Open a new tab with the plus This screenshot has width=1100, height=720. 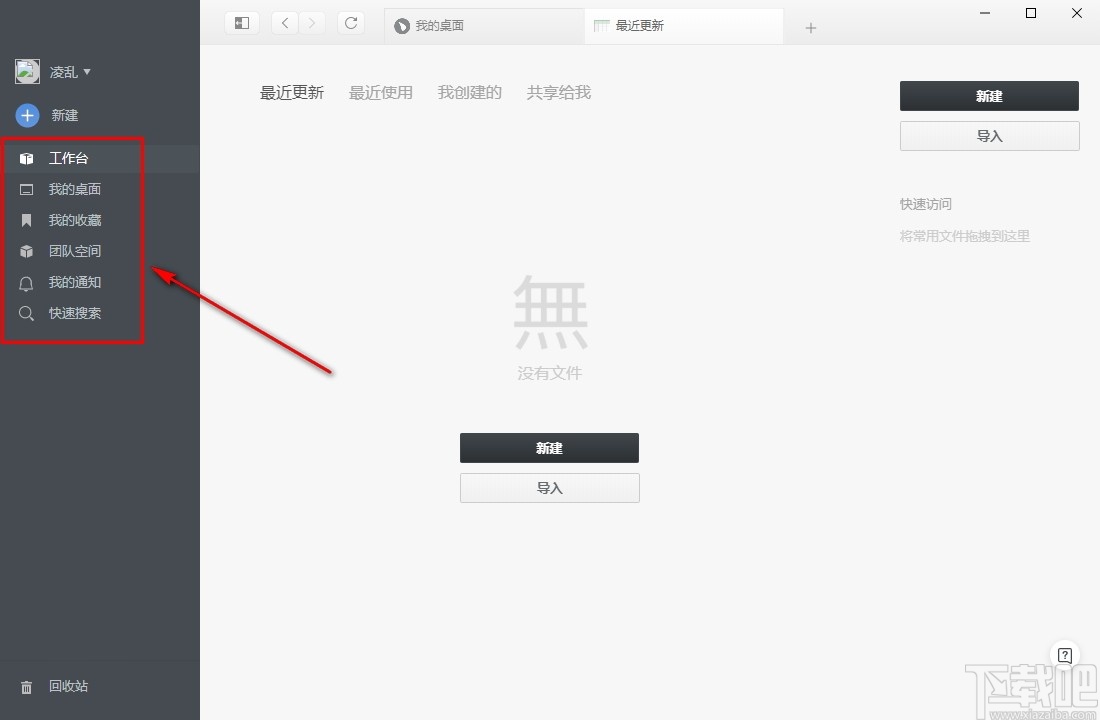(810, 27)
